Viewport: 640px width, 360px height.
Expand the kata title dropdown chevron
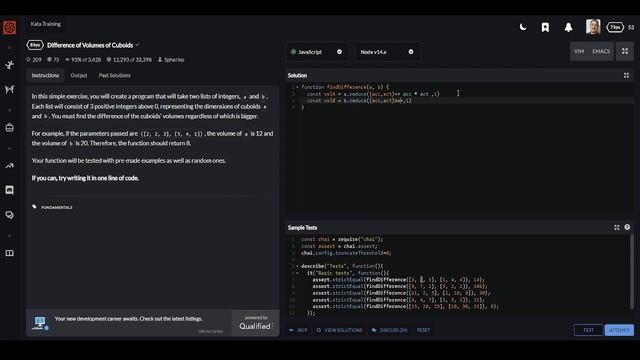tap(138, 45)
